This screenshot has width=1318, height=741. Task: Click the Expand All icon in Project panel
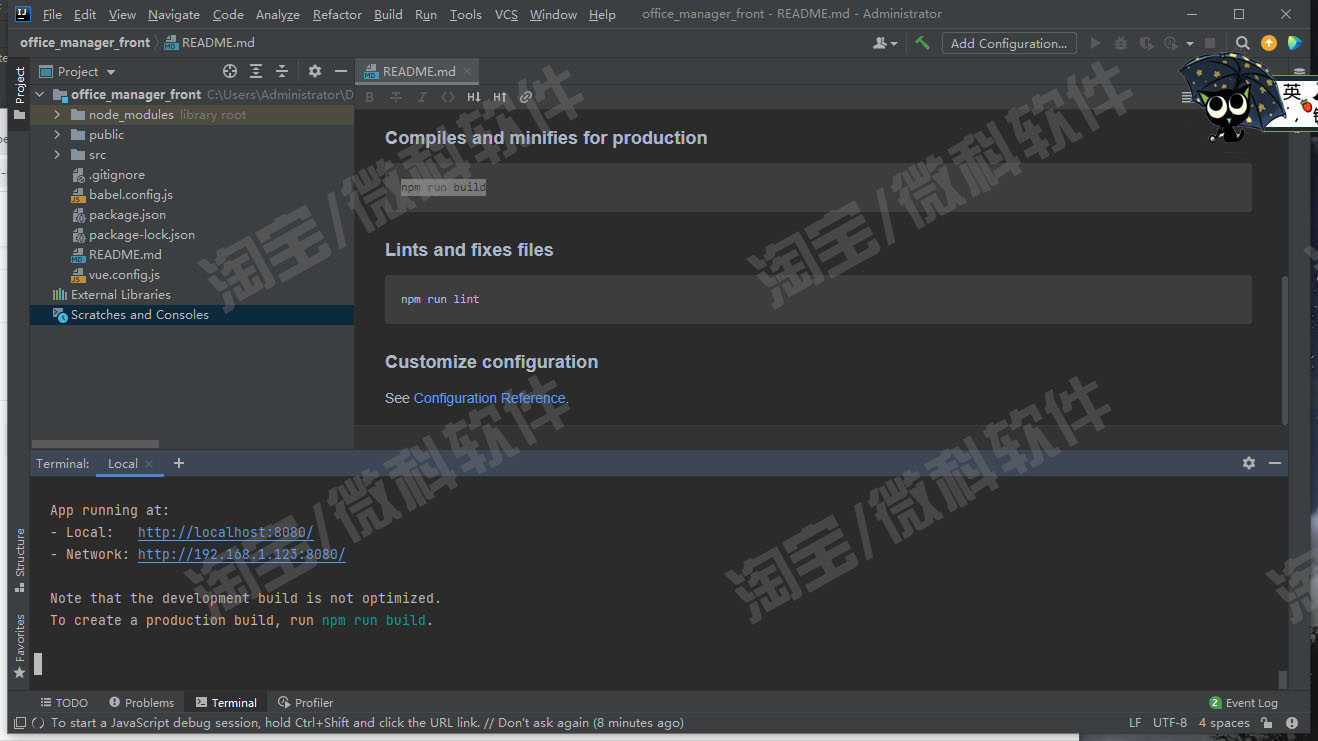click(x=256, y=71)
